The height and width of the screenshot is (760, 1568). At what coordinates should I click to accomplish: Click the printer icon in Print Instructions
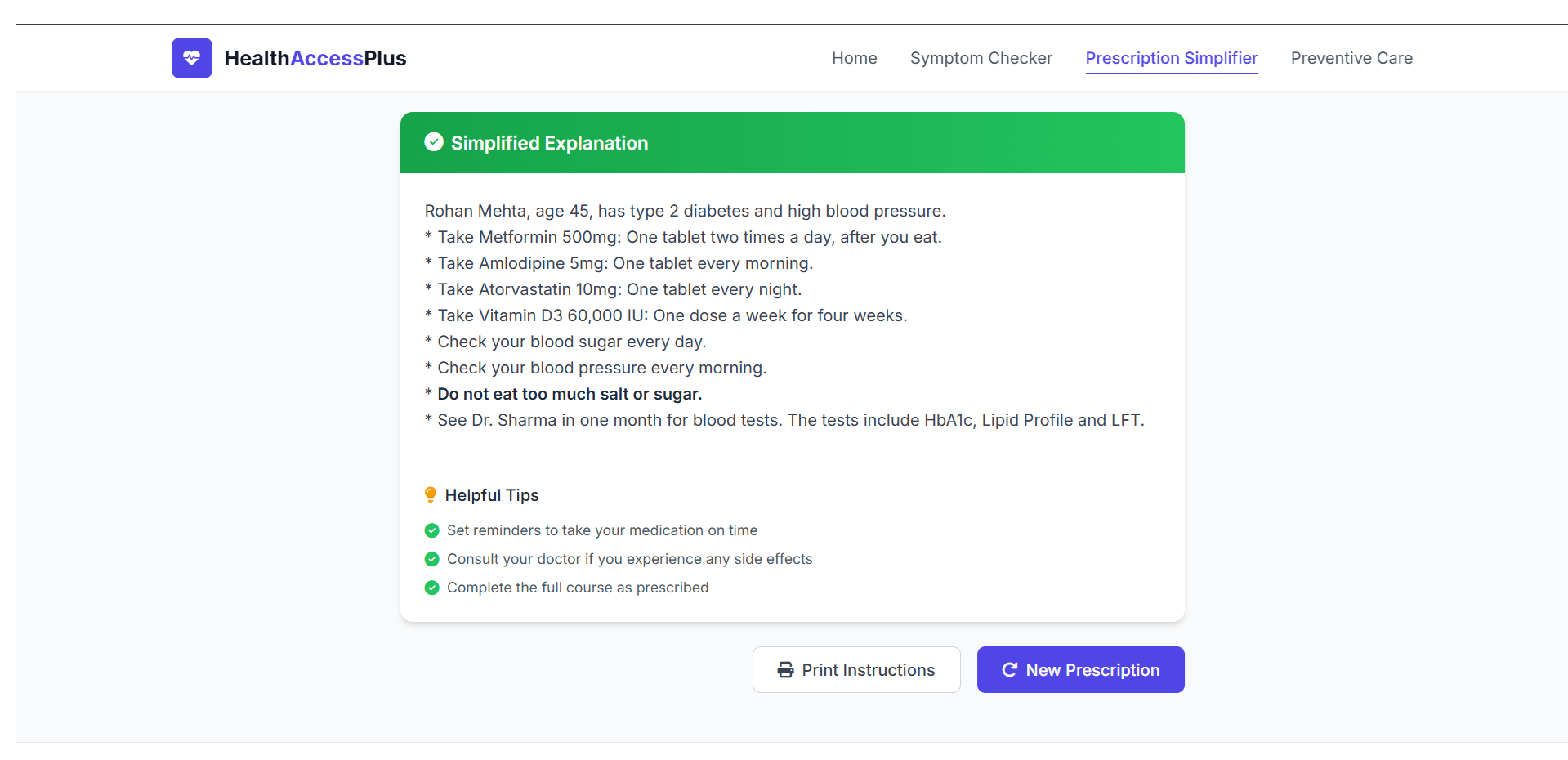tap(785, 670)
